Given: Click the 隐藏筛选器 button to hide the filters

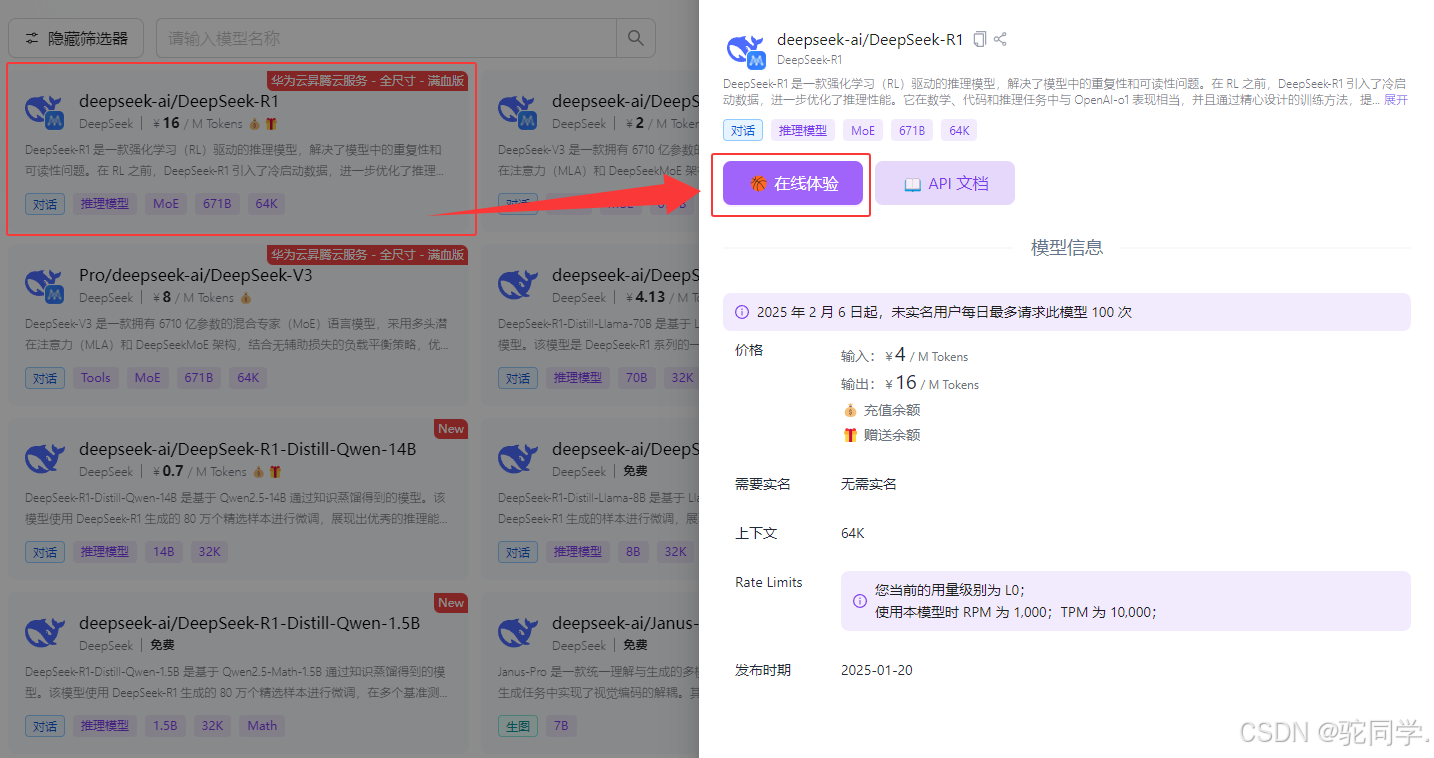Looking at the screenshot, I should 76,38.
